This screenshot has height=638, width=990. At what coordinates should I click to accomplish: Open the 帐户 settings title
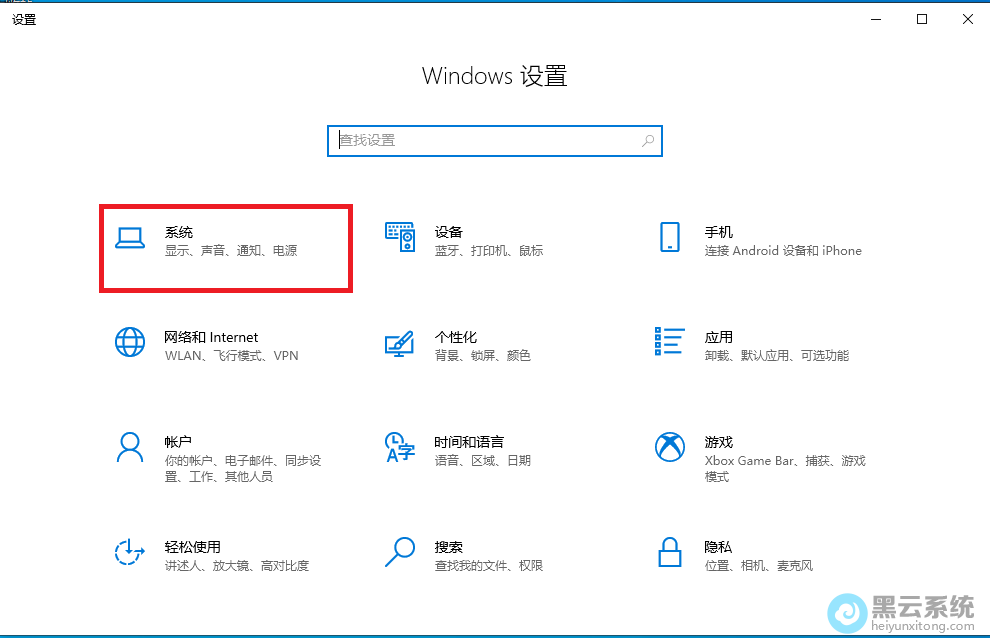[178, 442]
